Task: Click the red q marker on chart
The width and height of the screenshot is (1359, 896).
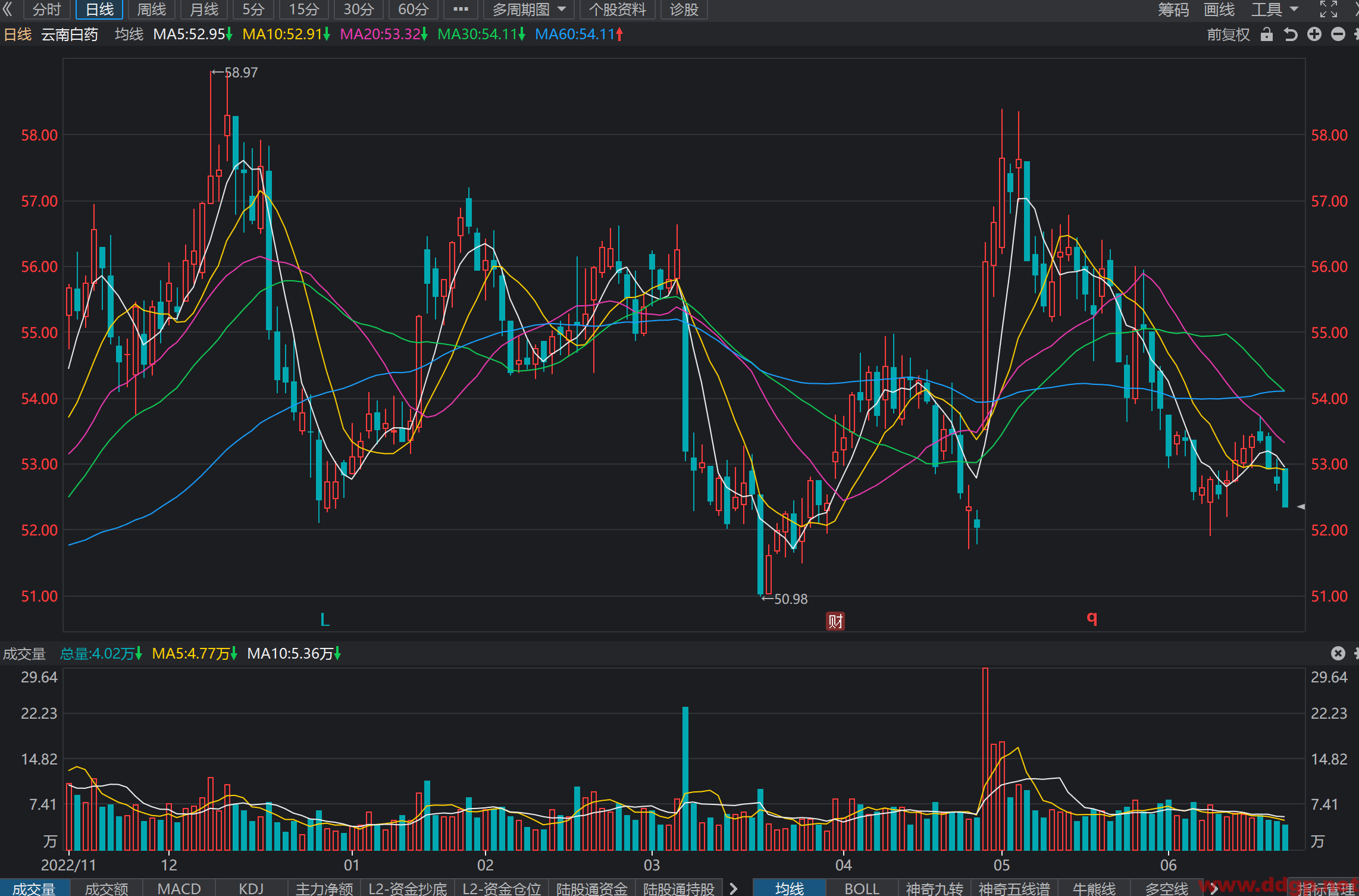Action: click(x=1092, y=618)
